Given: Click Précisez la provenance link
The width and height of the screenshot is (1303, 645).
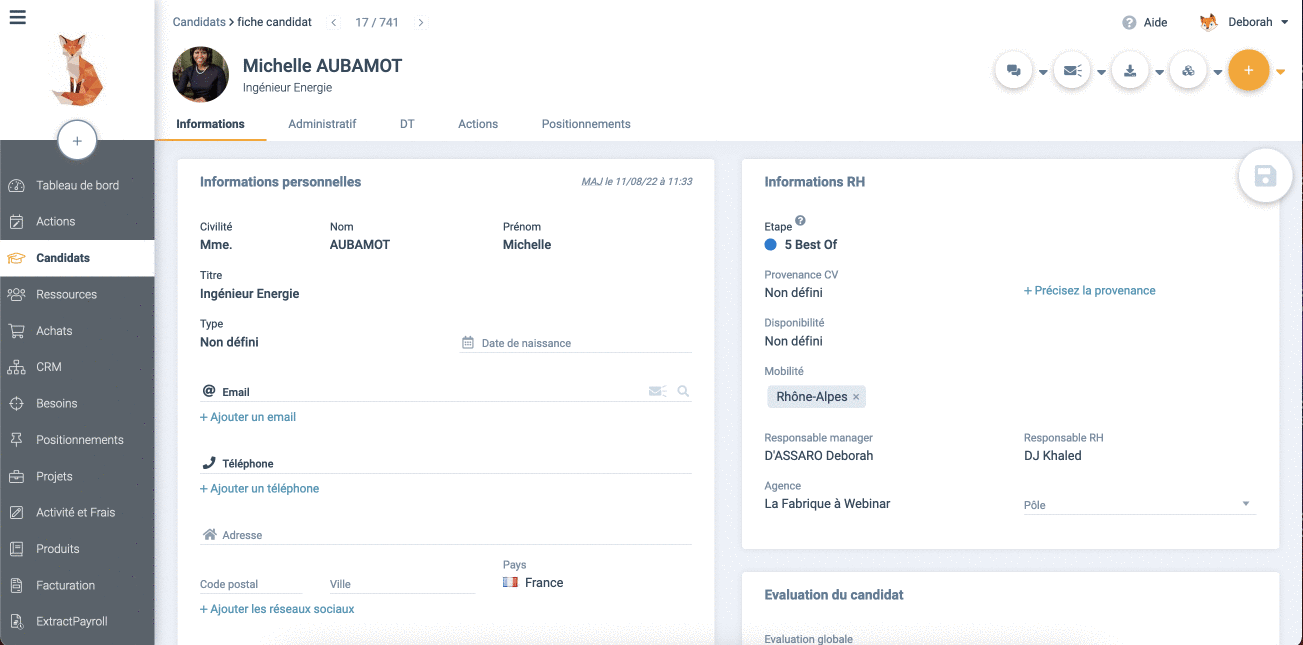Looking at the screenshot, I should click(1090, 291).
